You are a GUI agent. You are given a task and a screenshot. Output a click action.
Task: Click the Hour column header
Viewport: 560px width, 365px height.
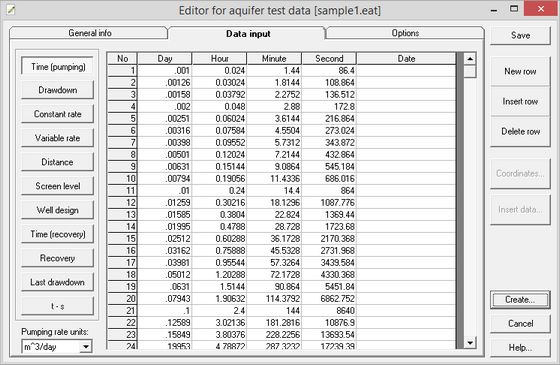coord(219,59)
